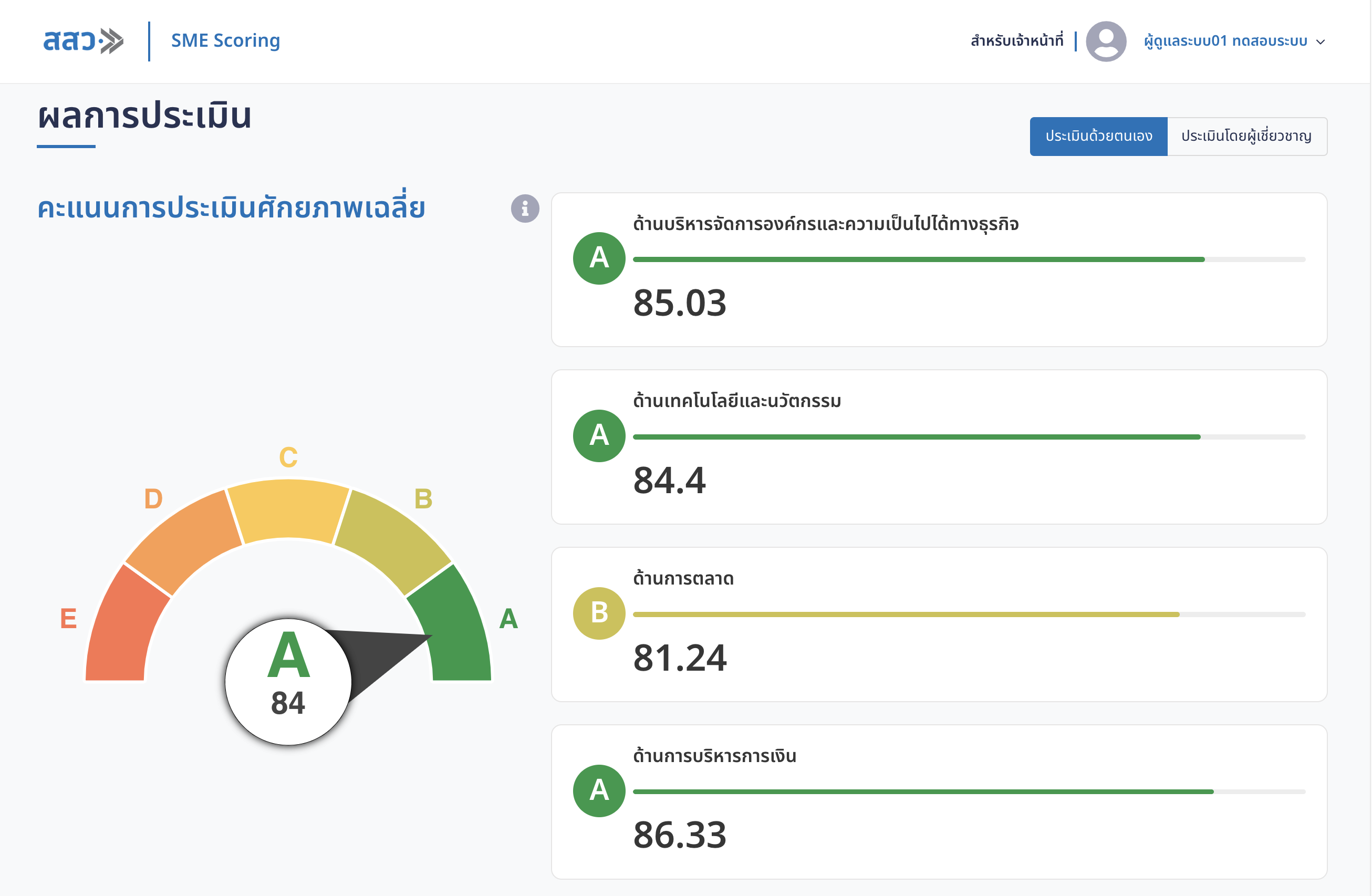Screen dimensions: 1372x896
Task: Click the SME Scoring header link
Action: click(225, 40)
